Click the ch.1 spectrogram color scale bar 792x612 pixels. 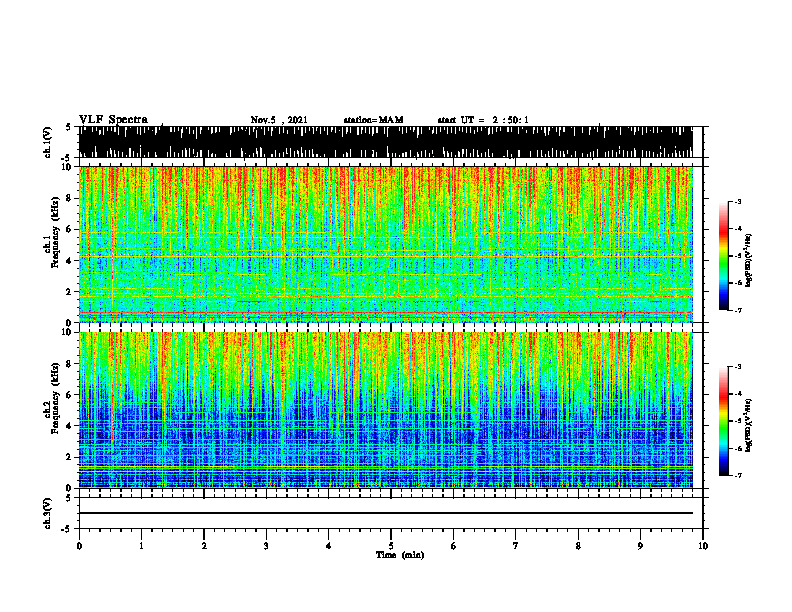tap(723, 256)
